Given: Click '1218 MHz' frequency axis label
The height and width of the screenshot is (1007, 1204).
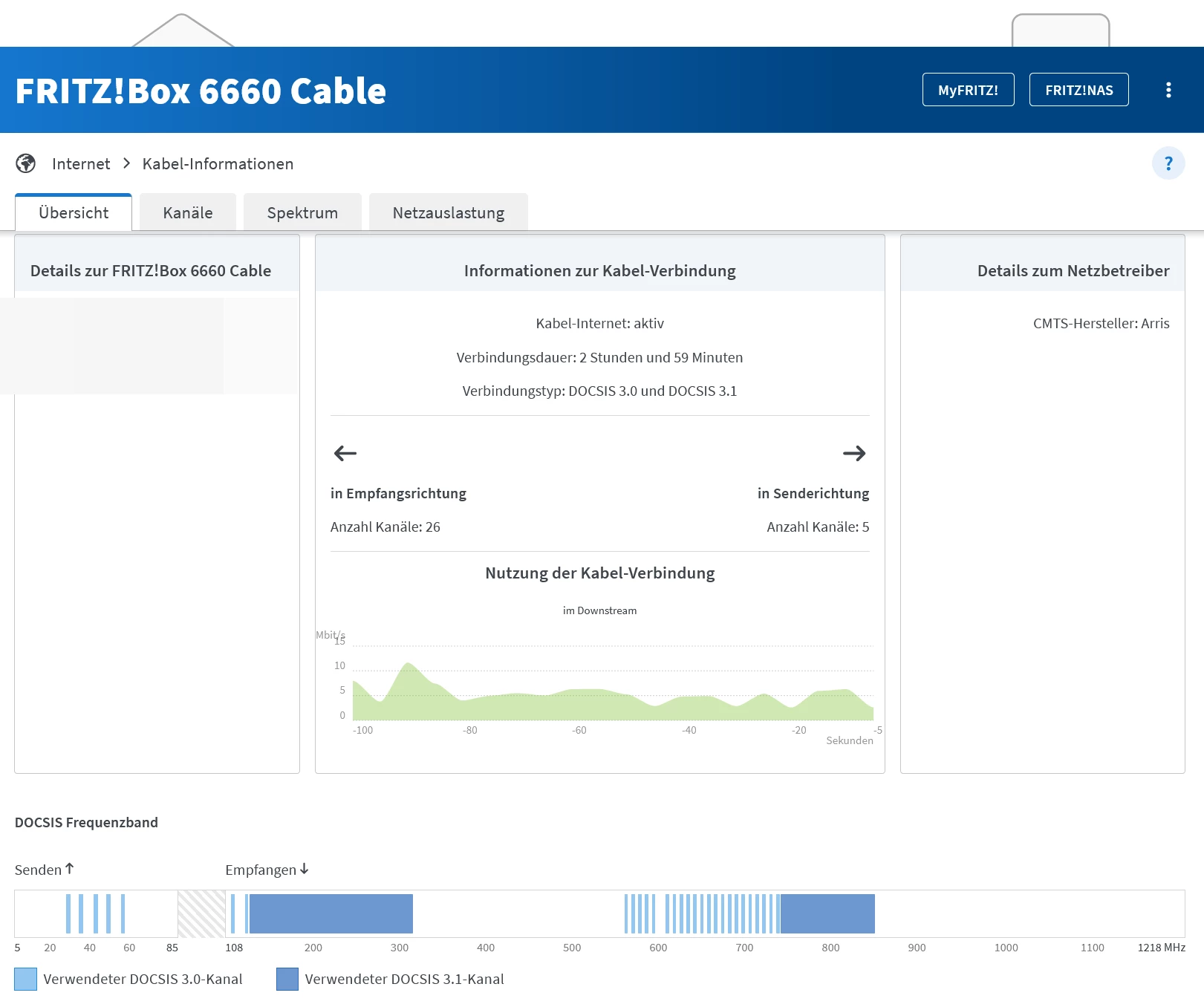Looking at the screenshot, I should click(x=1162, y=948).
